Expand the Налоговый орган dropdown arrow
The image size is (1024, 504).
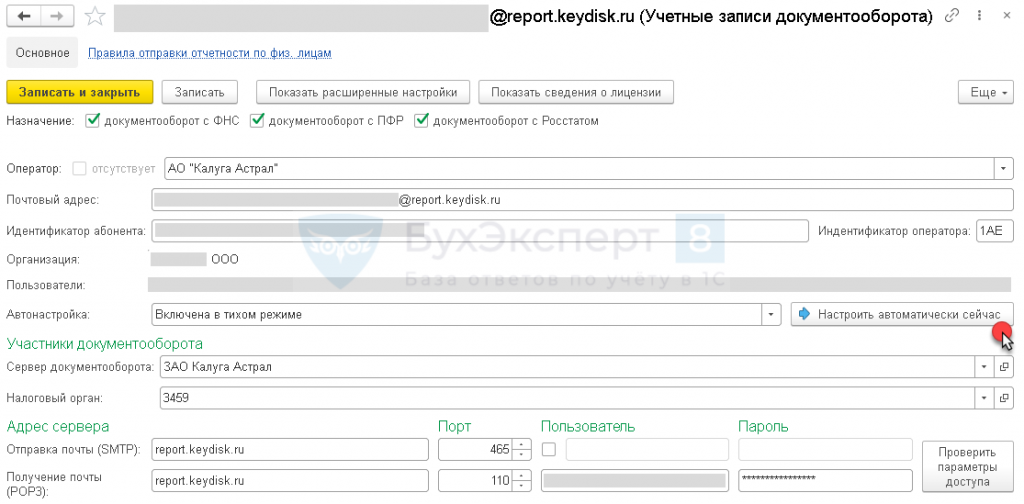click(984, 397)
